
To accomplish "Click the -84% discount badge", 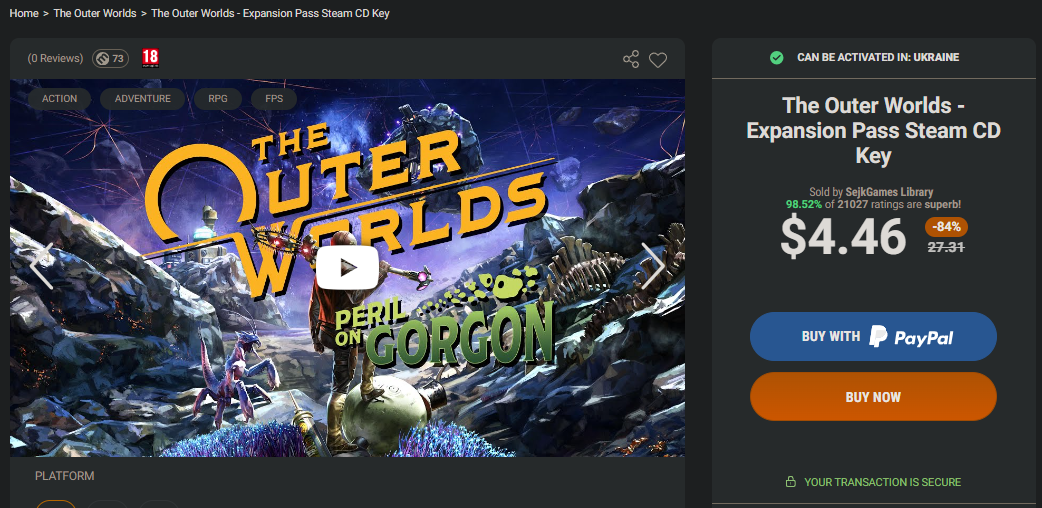I will coord(946,227).
